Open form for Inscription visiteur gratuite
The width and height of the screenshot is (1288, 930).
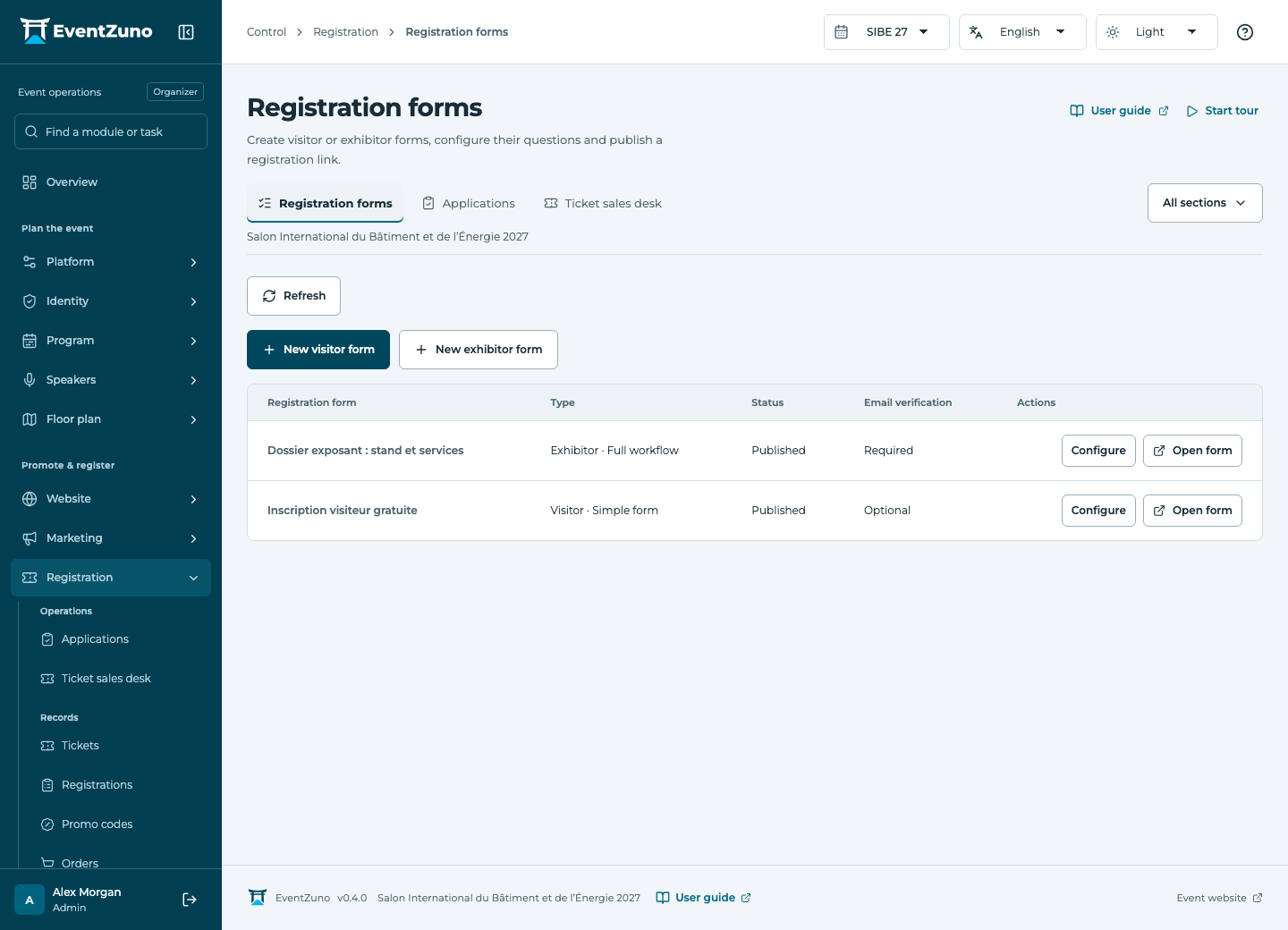point(1192,511)
